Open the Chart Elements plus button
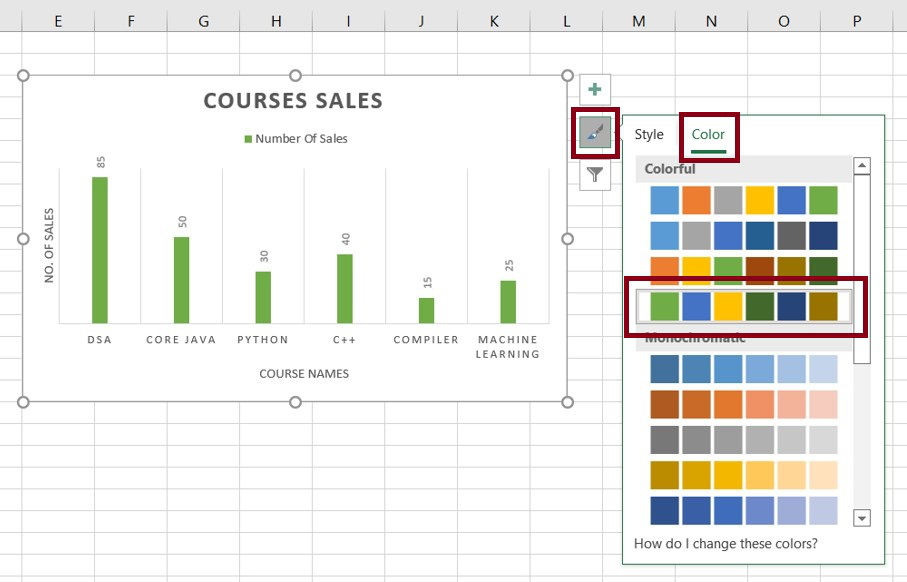 coord(595,90)
